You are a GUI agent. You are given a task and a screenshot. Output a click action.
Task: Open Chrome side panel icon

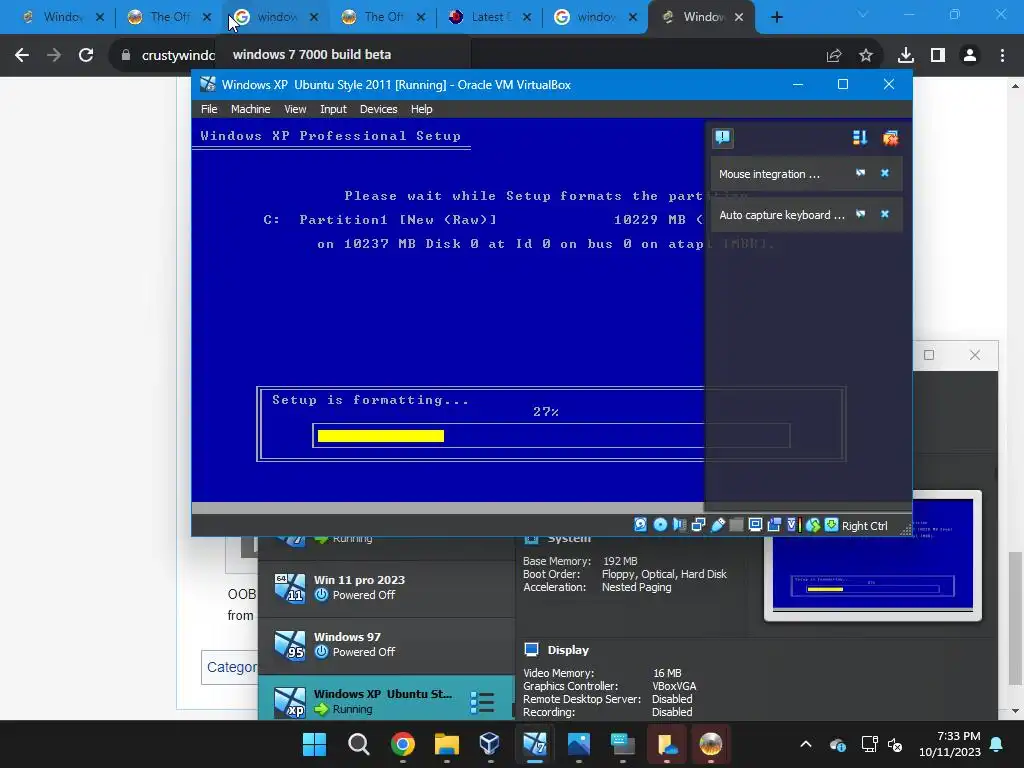(x=938, y=56)
